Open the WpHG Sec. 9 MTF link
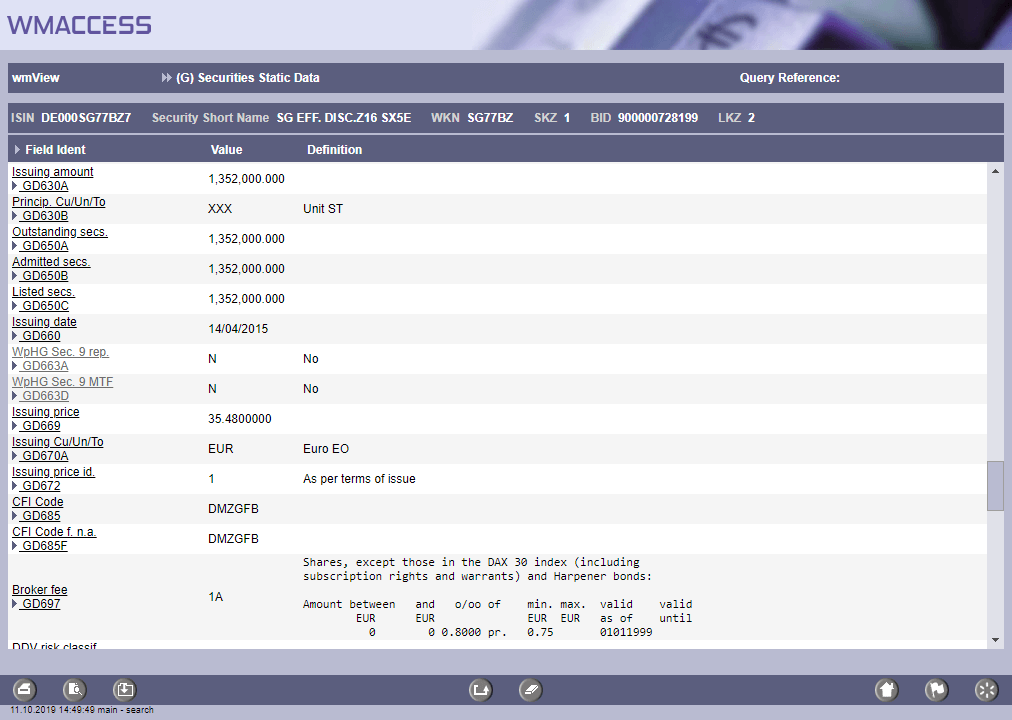 (x=63, y=381)
